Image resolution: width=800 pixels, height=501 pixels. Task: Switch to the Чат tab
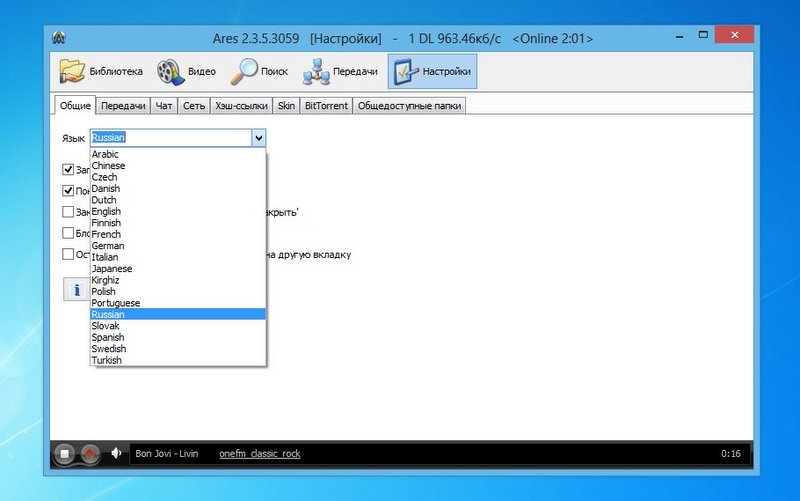pyautogui.click(x=164, y=106)
